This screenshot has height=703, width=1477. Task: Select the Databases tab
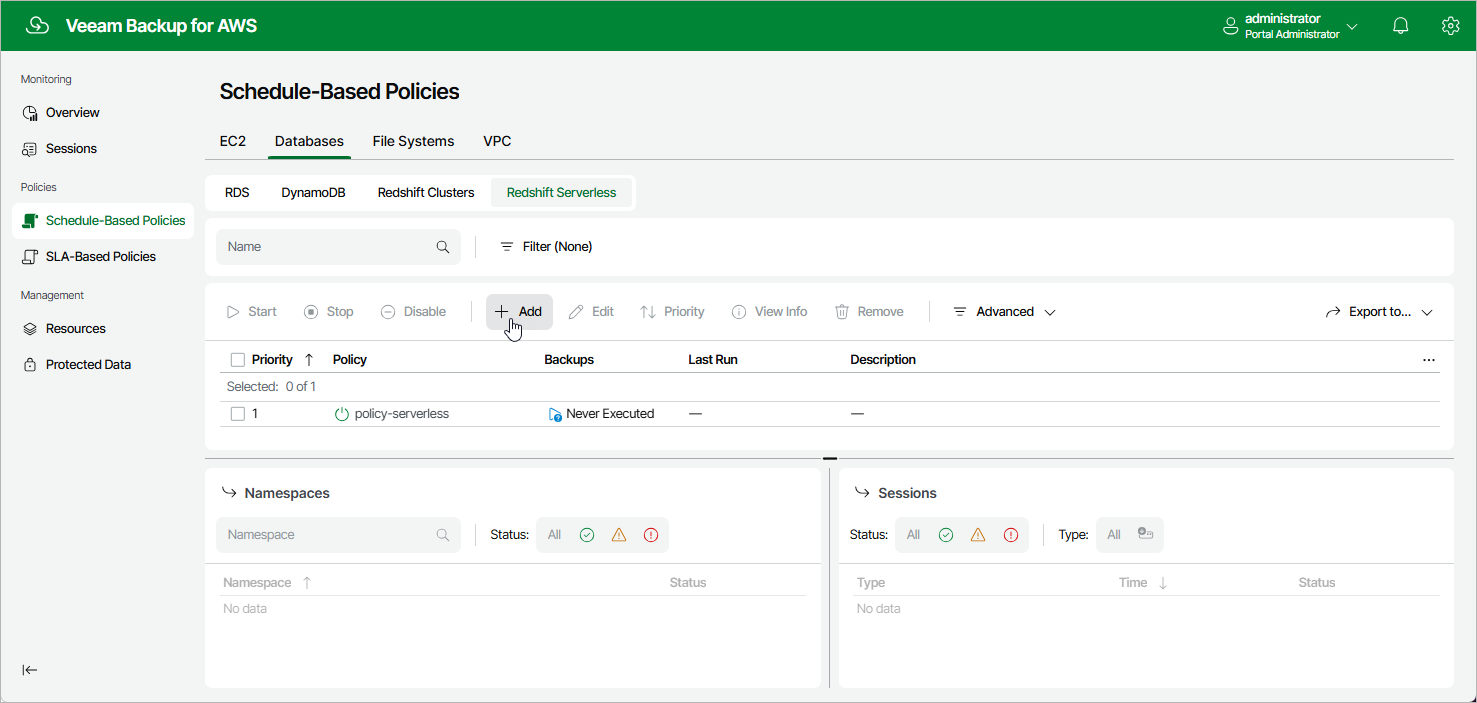[x=309, y=142]
